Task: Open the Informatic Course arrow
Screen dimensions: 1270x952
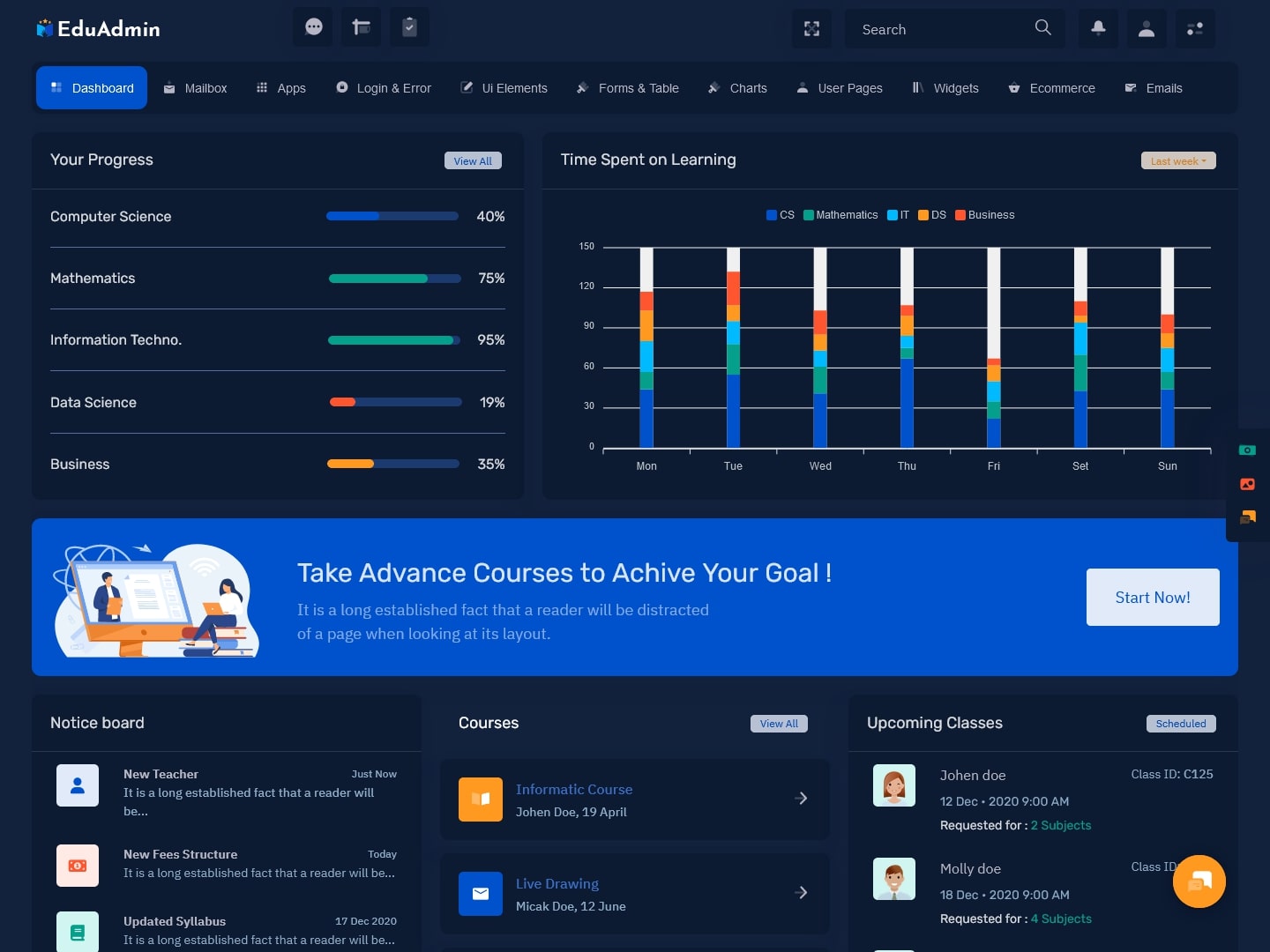Action: [801, 798]
